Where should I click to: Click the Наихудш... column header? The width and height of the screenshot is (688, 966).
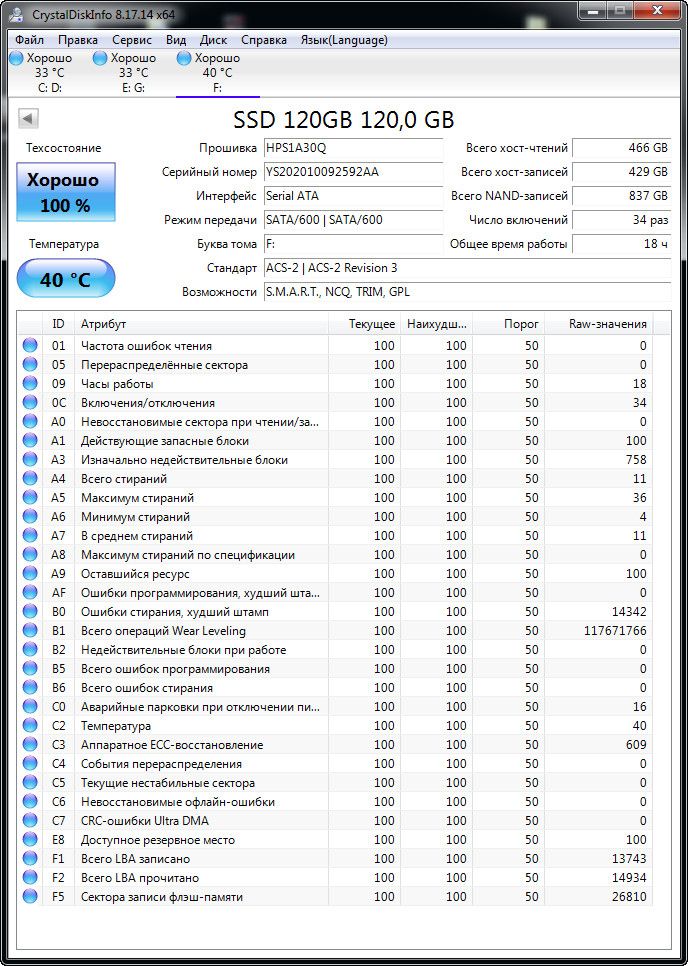[436, 324]
